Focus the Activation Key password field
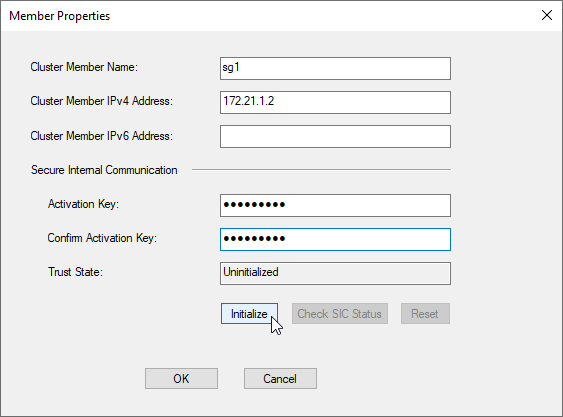 coord(335,205)
